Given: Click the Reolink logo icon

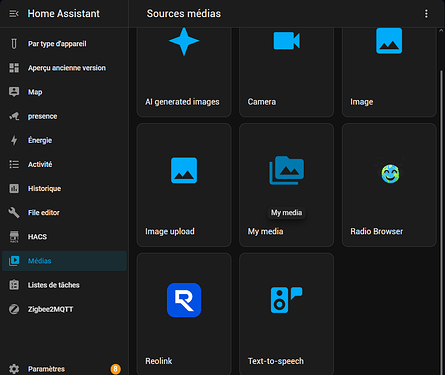Looking at the screenshot, I should [184, 300].
